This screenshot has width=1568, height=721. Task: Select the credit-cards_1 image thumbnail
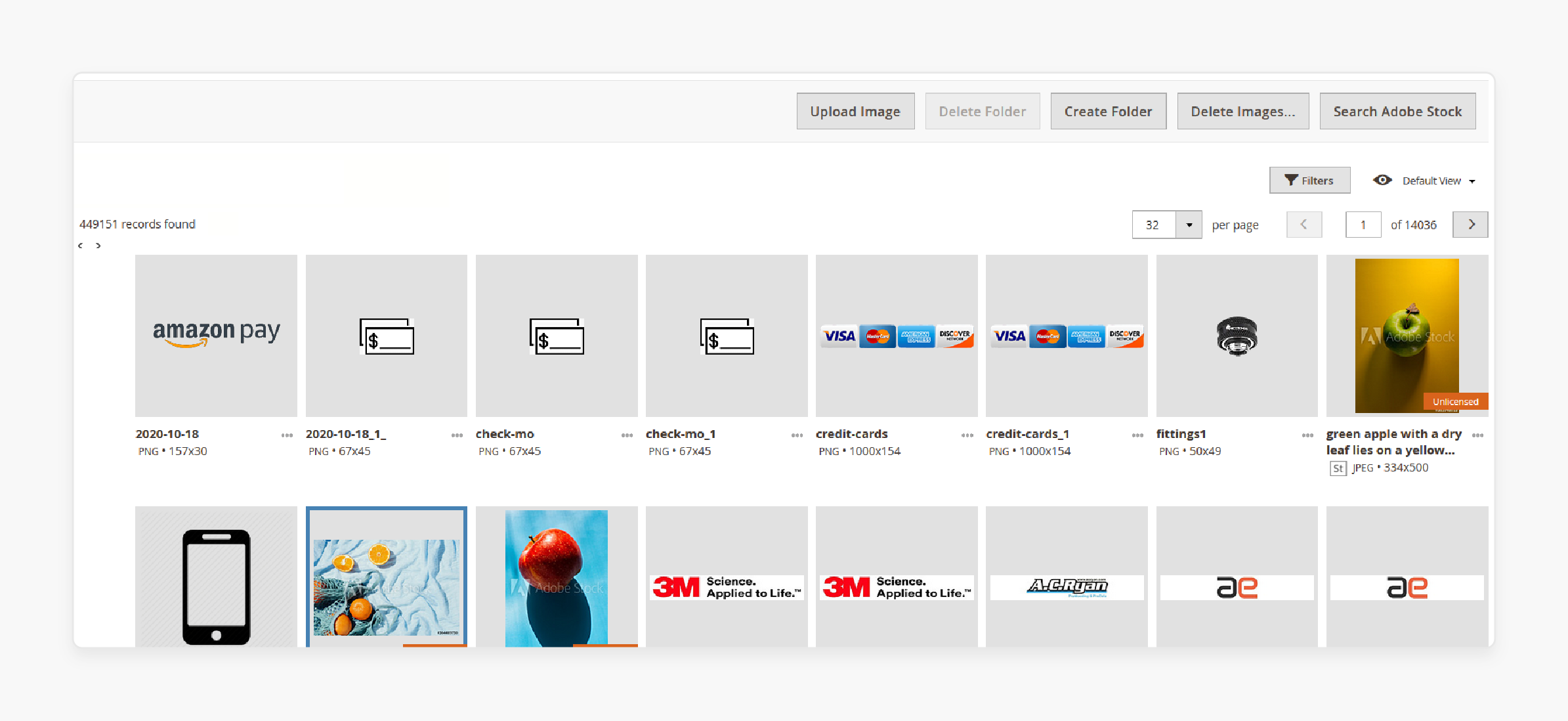[x=1067, y=336]
